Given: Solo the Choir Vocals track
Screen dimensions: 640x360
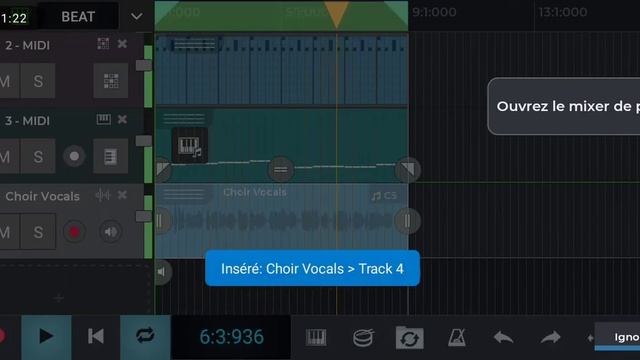Looking at the screenshot, I should coord(38,232).
